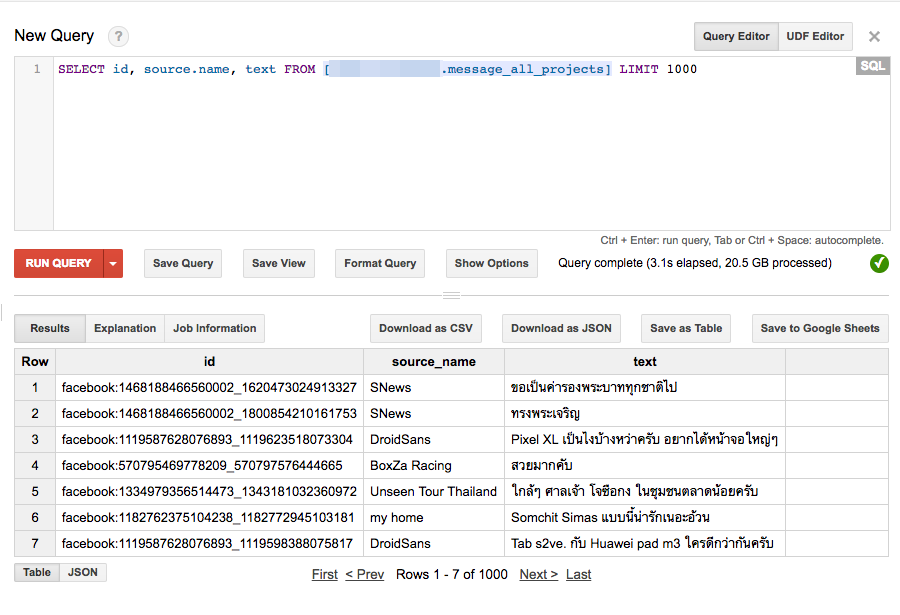
Task: Click the text column header
Action: (x=645, y=362)
